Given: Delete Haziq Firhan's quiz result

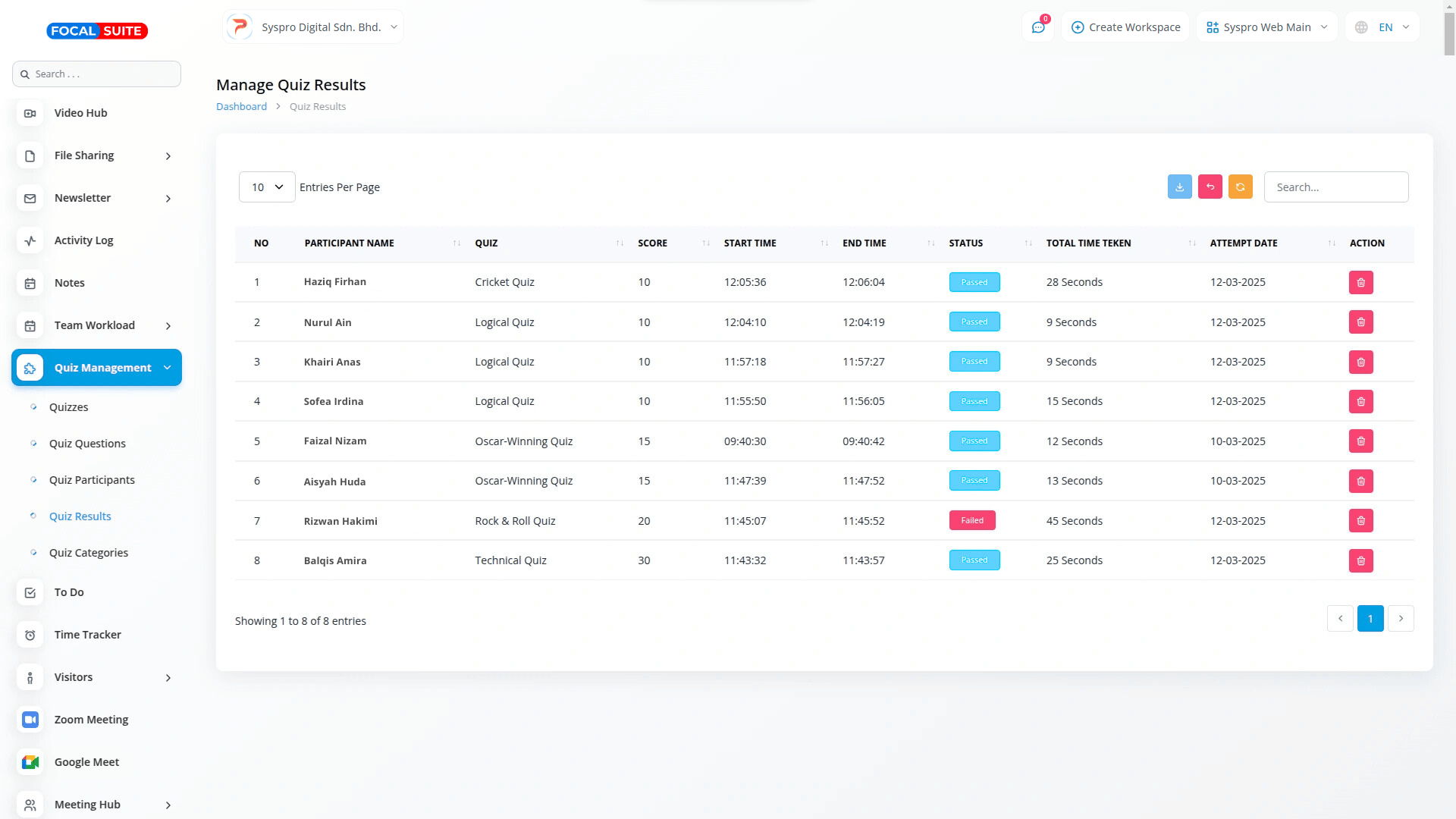Looking at the screenshot, I should (1360, 282).
